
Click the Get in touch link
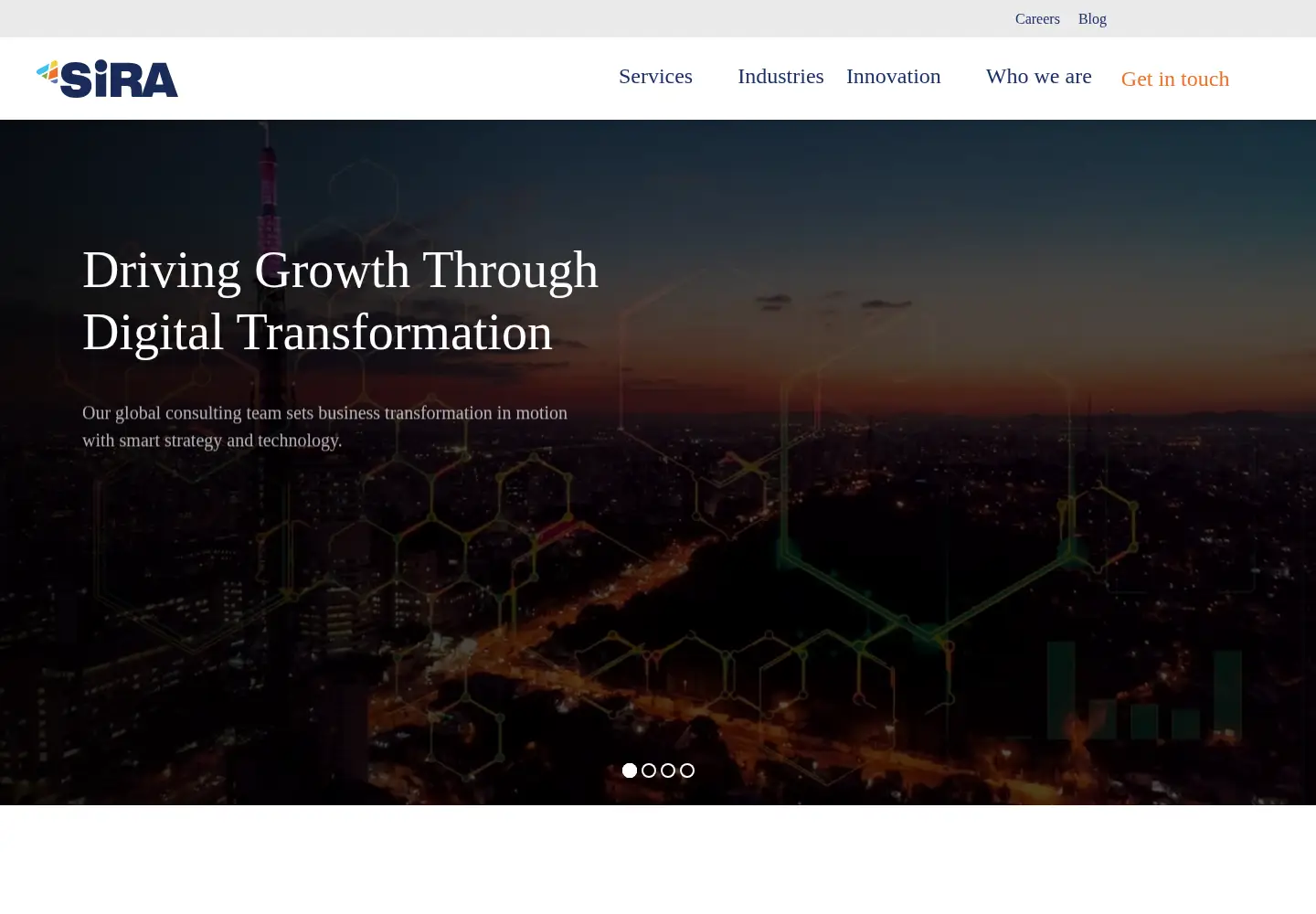(x=1175, y=80)
